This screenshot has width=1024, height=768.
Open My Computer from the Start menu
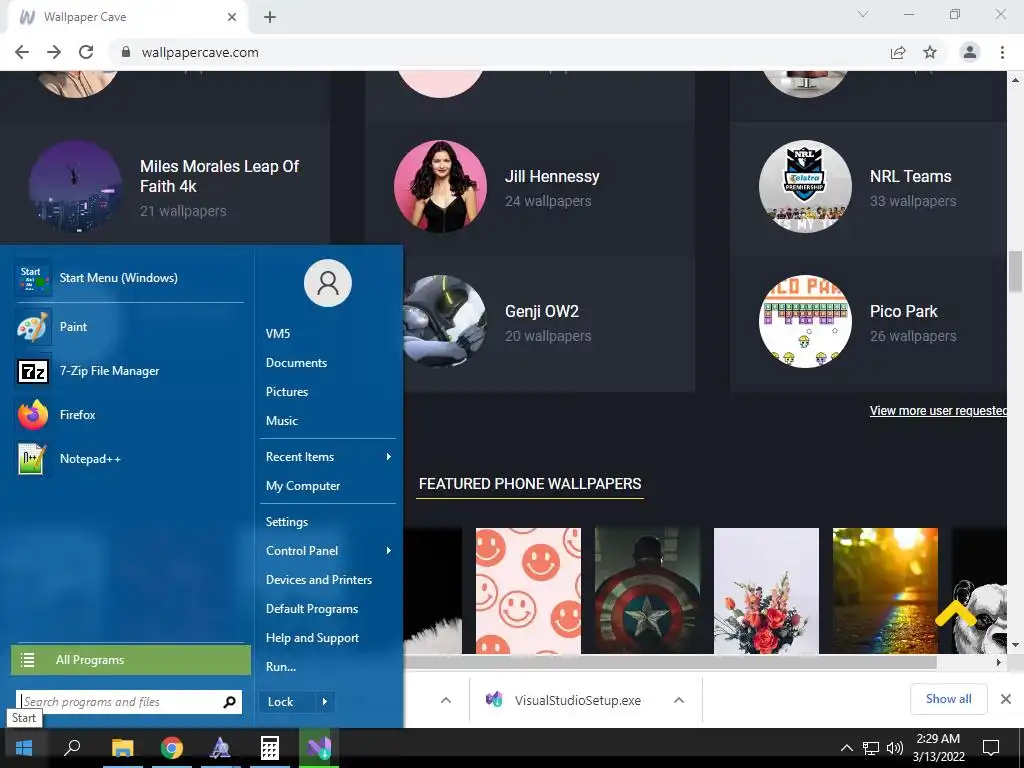pos(303,486)
